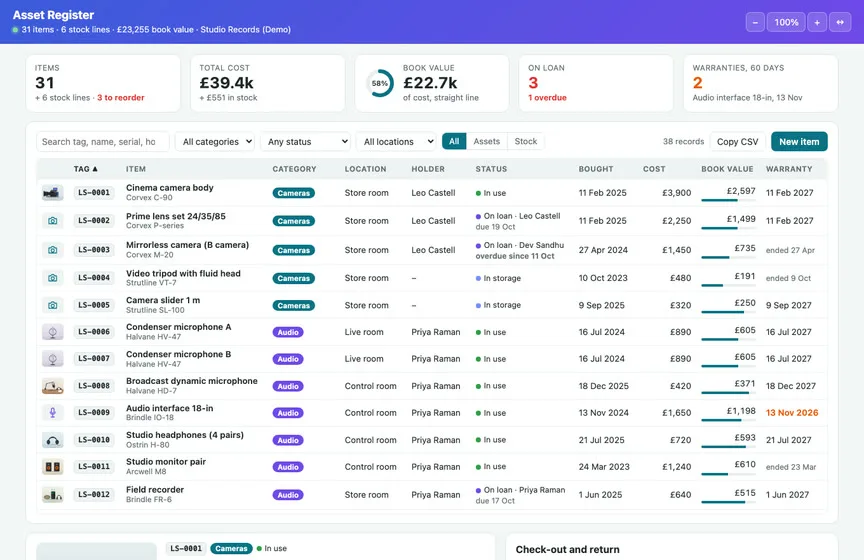Viewport: 864px width, 560px height.
Task: Click the fit-width arrows button
Action: pyautogui.click(x=840, y=22)
